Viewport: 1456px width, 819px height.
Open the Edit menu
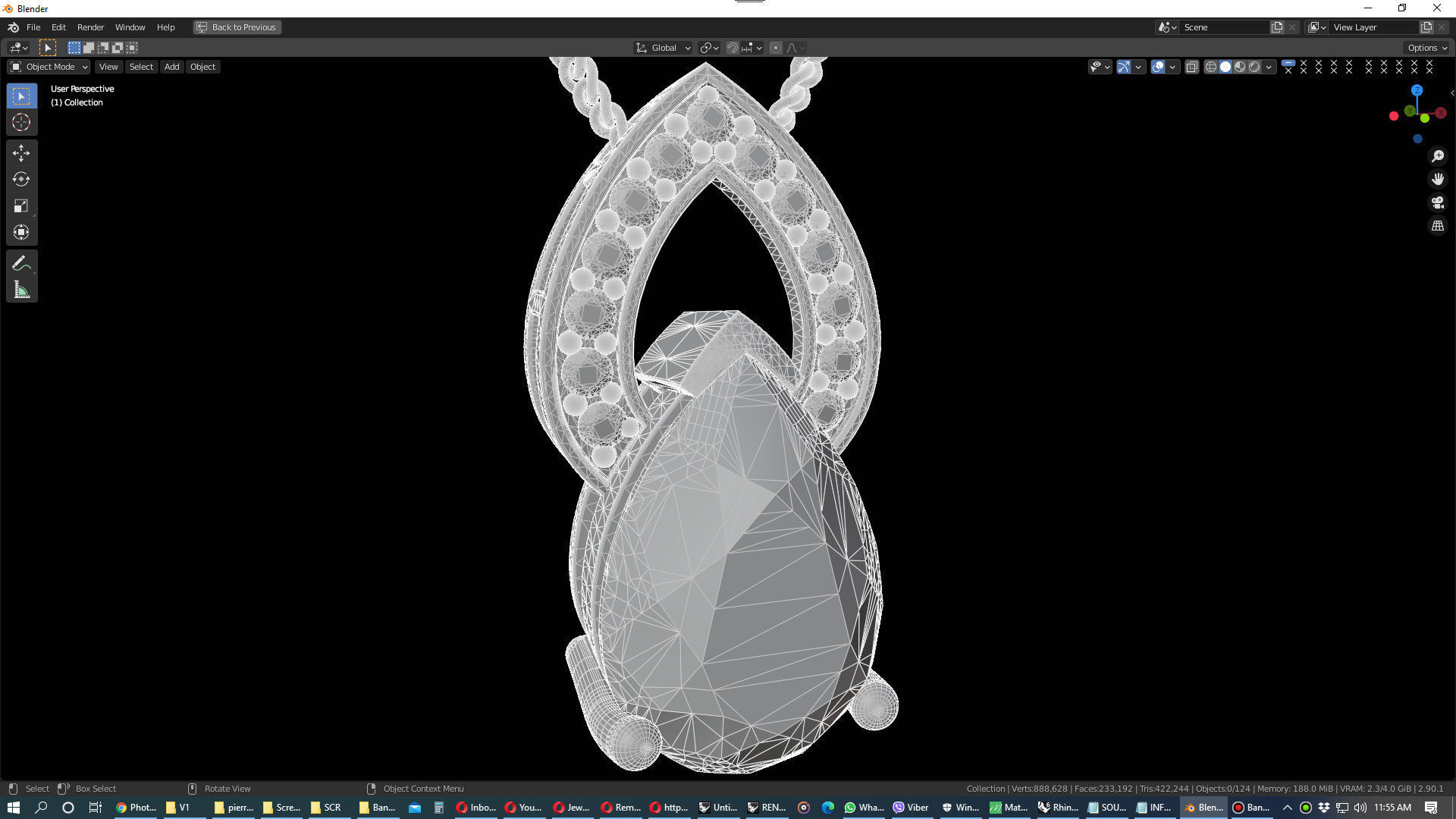(58, 27)
